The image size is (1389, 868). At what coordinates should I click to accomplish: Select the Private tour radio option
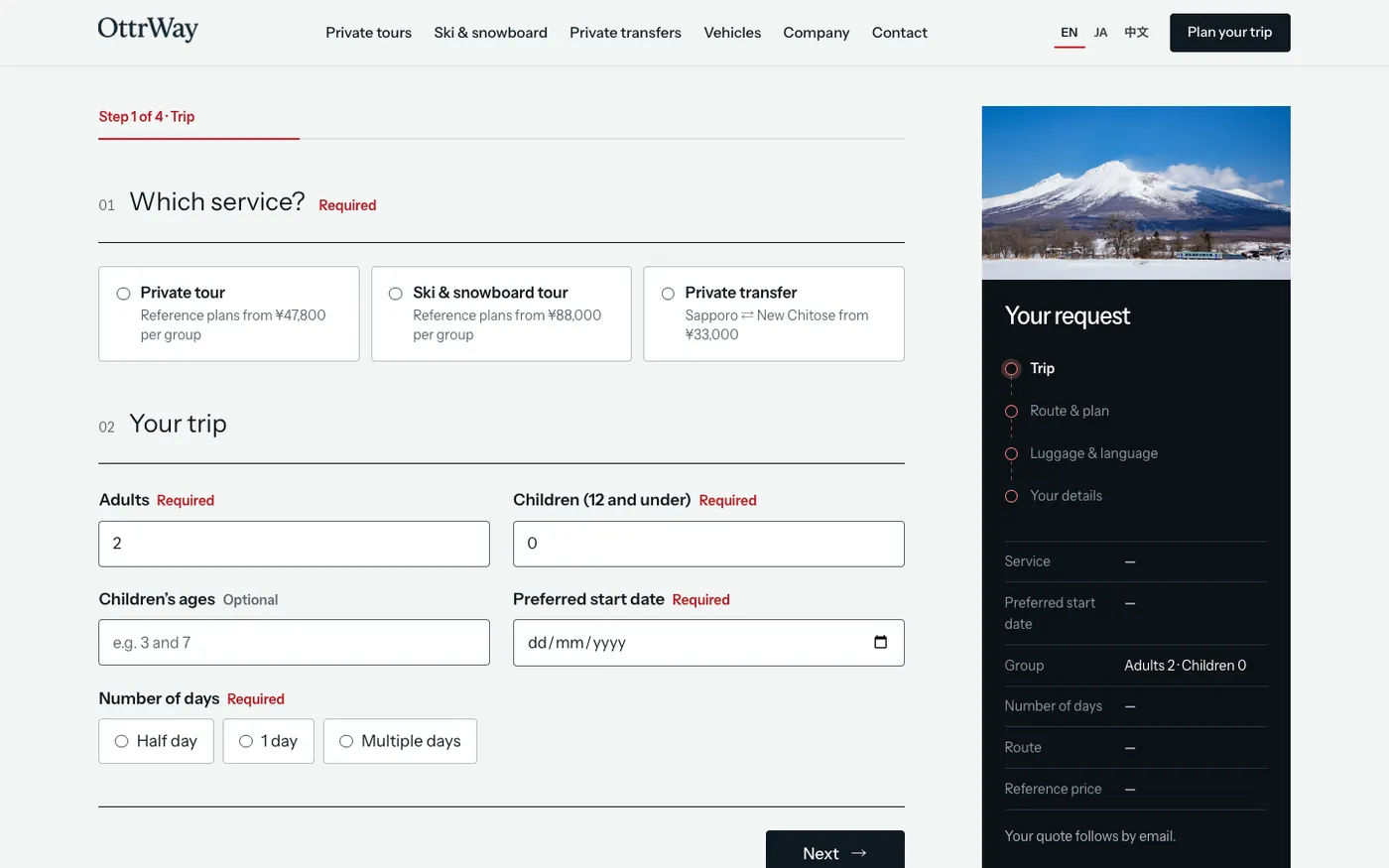228,313
